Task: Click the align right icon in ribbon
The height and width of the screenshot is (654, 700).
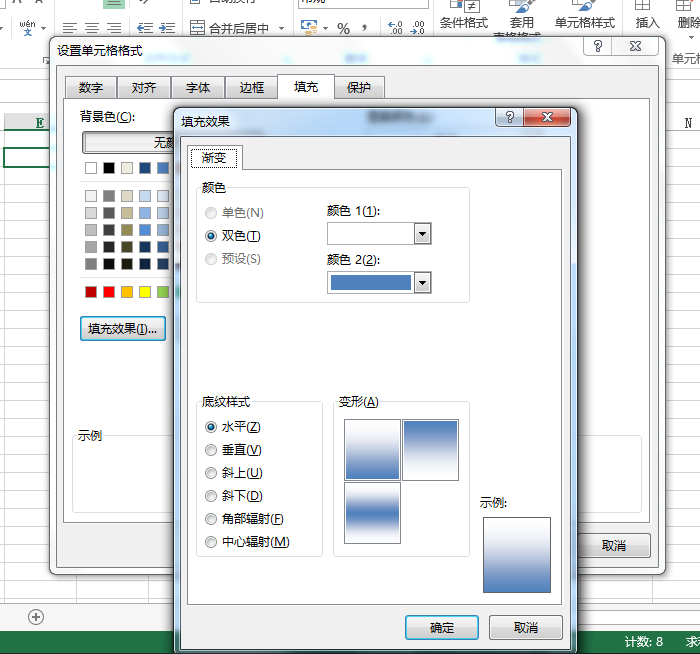Action: click(114, 28)
